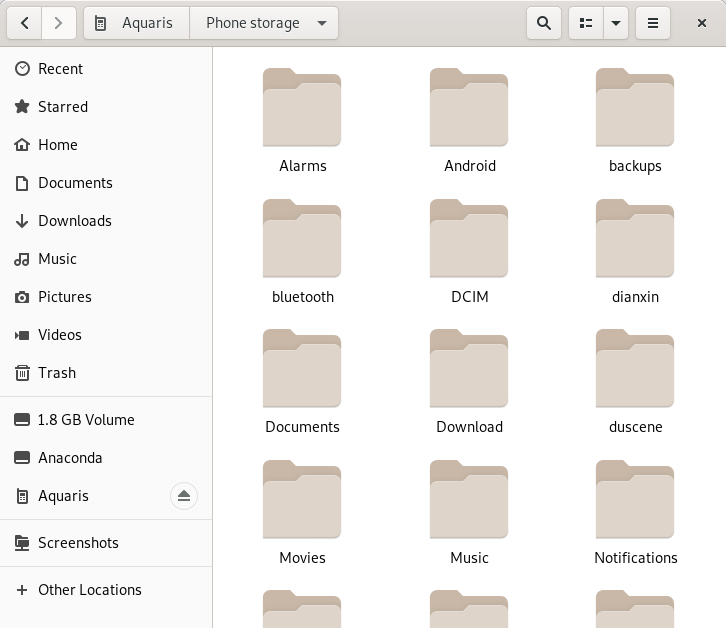Select the 1.8 GB Volume drive
This screenshot has height=628, width=726.
(x=86, y=420)
